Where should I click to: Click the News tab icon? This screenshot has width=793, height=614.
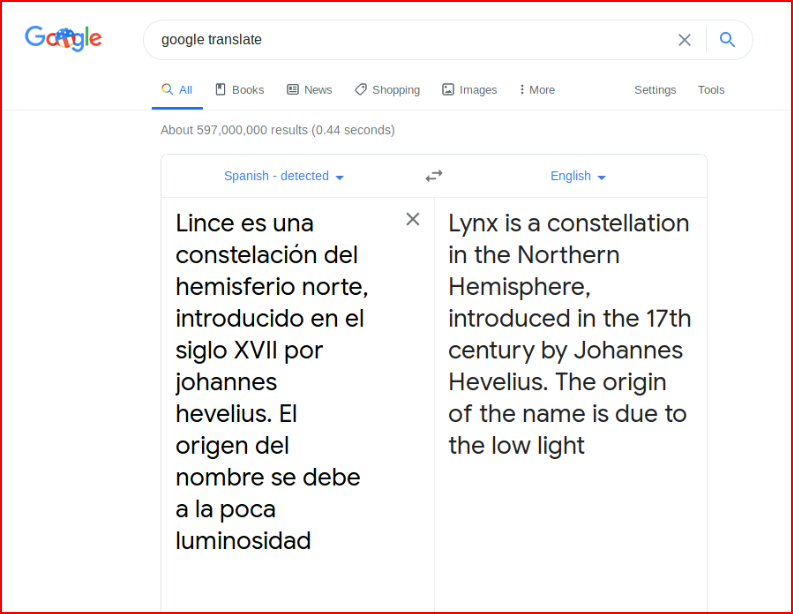pyautogui.click(x=293, y=90)
